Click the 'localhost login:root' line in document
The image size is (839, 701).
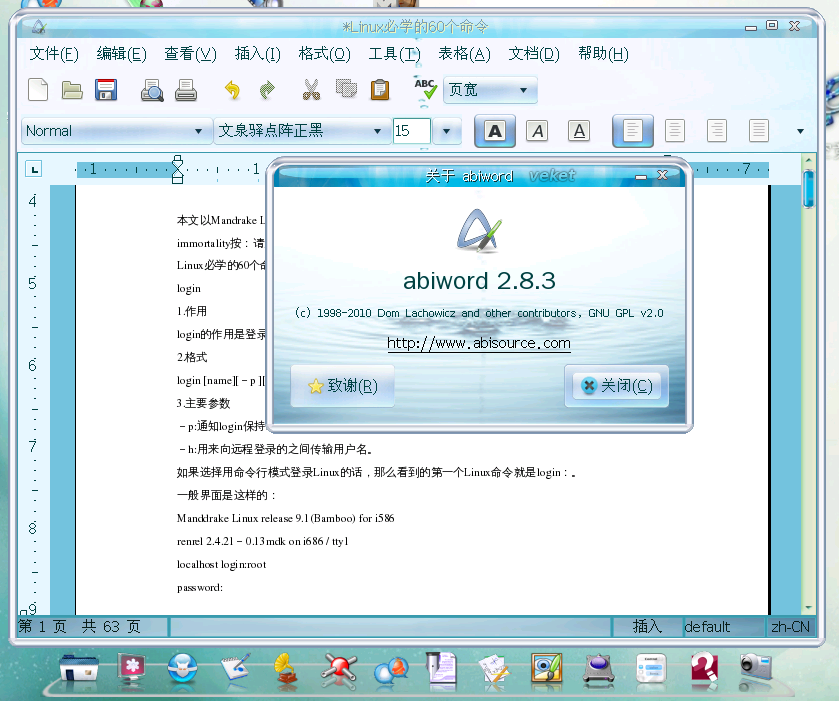pos(222,565)
